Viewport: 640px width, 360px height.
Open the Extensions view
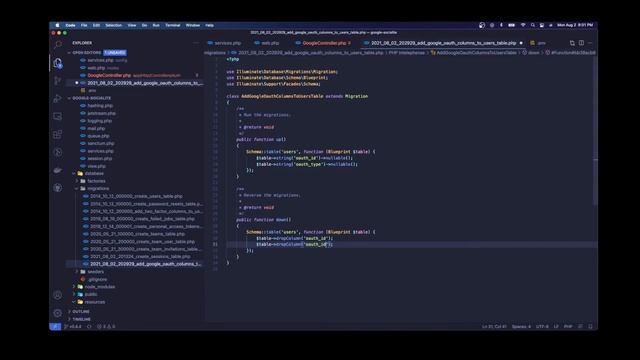pos(58,134)
